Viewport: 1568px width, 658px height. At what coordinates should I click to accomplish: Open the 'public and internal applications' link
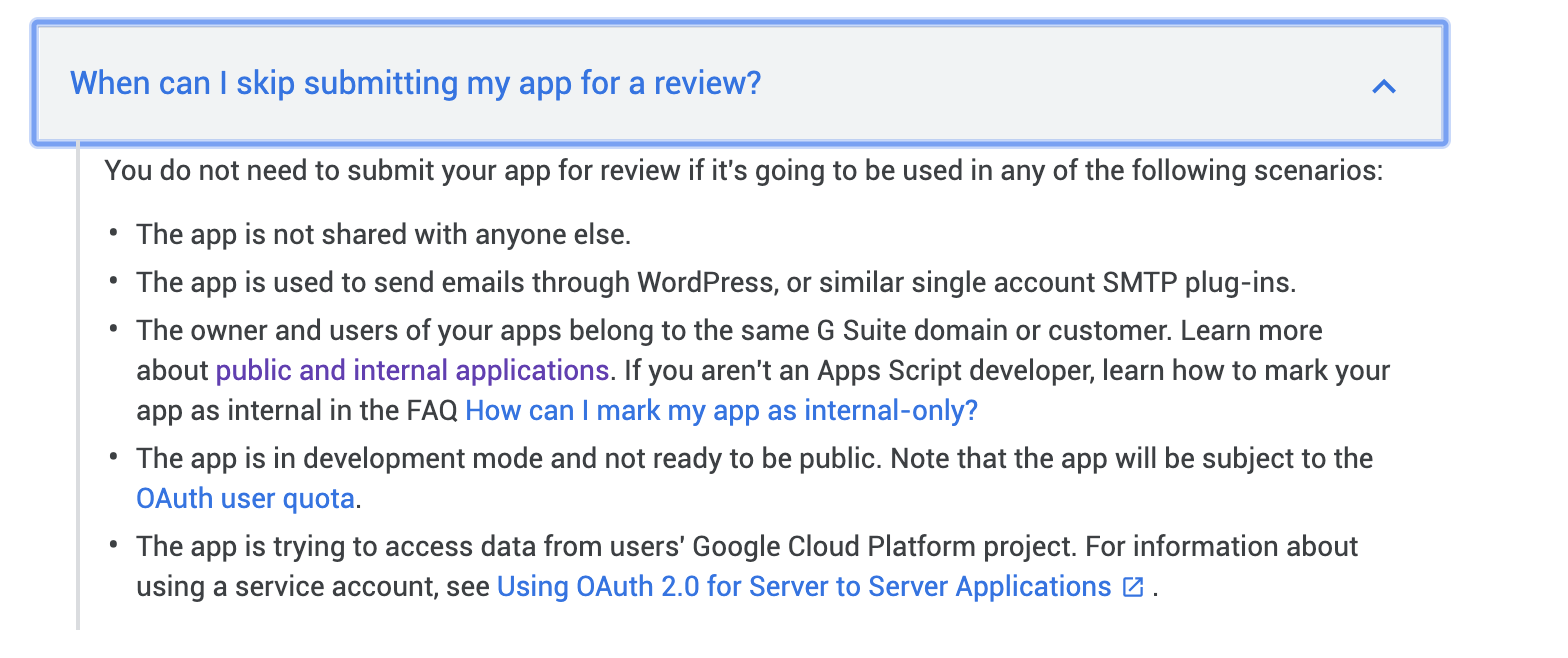tap(412, 371)
